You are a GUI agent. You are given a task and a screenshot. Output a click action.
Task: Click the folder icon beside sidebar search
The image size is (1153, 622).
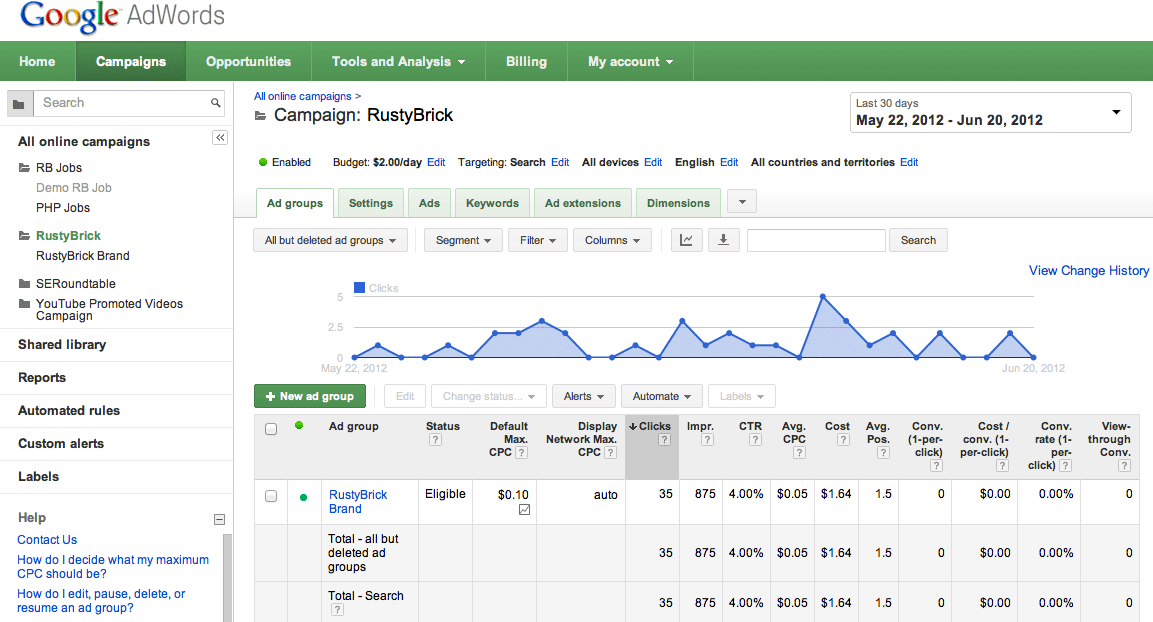[18, 103]
